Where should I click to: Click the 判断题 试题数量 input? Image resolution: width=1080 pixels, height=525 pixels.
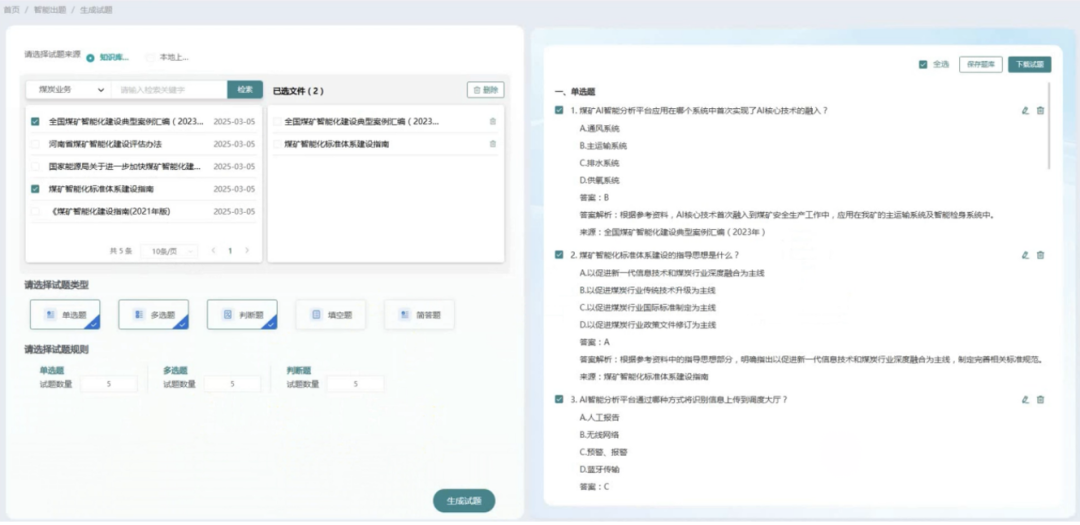click(355, 384)
